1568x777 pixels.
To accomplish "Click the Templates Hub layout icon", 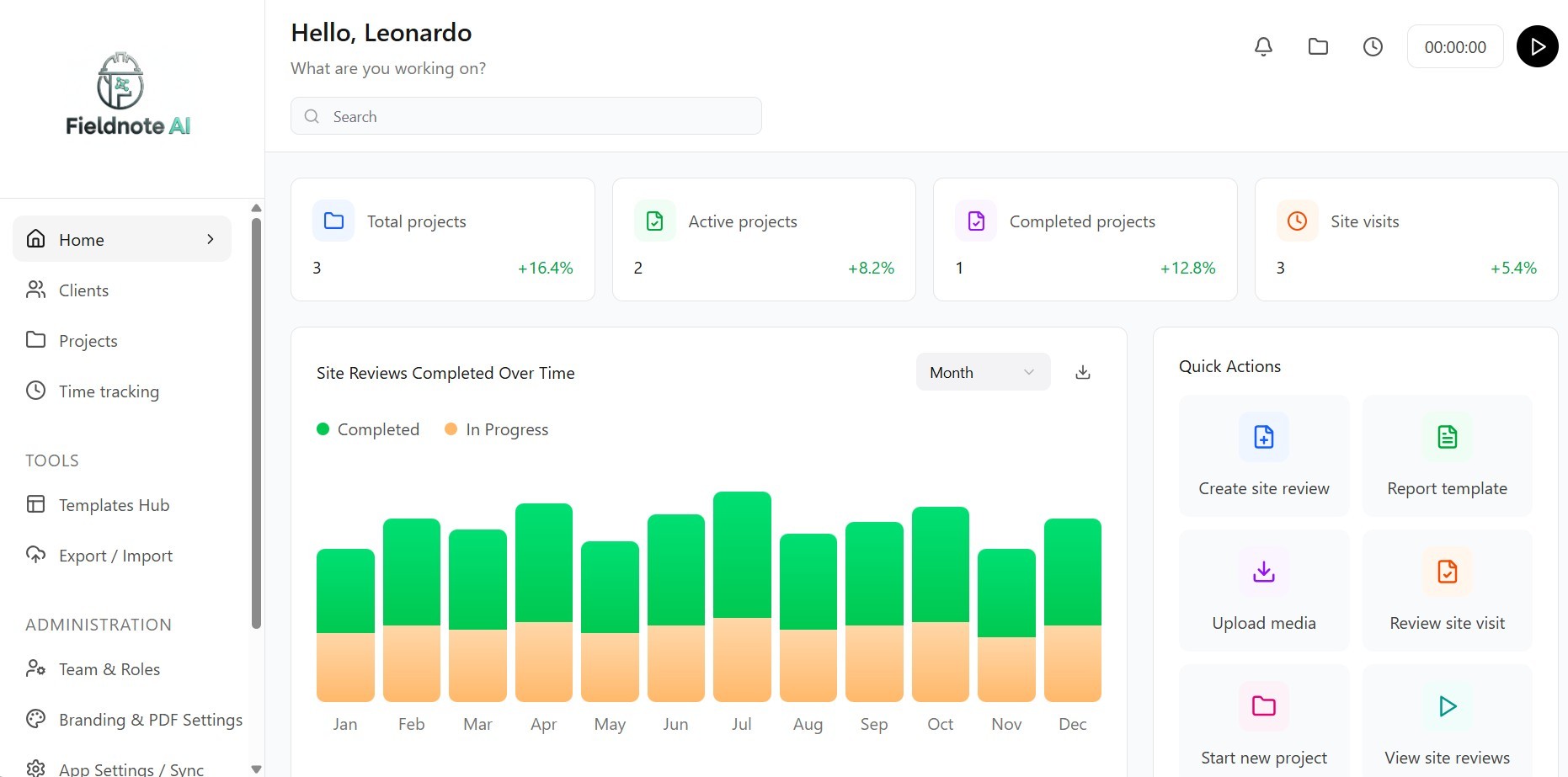I will [35, 504].
